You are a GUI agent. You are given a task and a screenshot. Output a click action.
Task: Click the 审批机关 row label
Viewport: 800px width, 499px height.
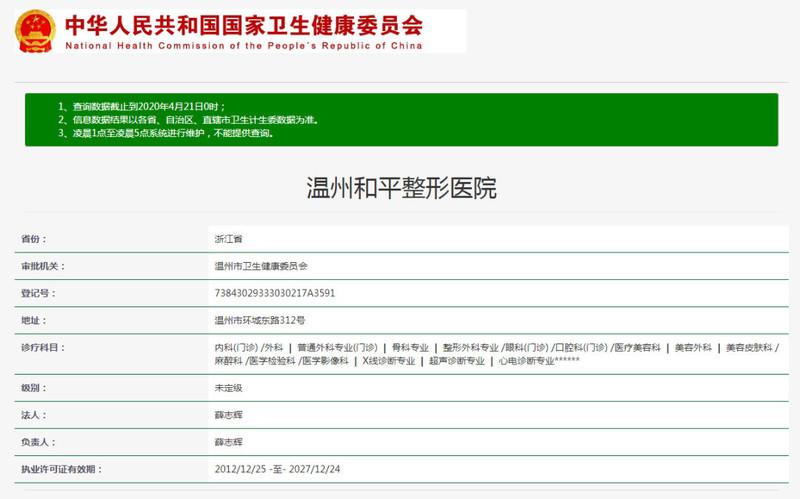(x=43, y=267)
